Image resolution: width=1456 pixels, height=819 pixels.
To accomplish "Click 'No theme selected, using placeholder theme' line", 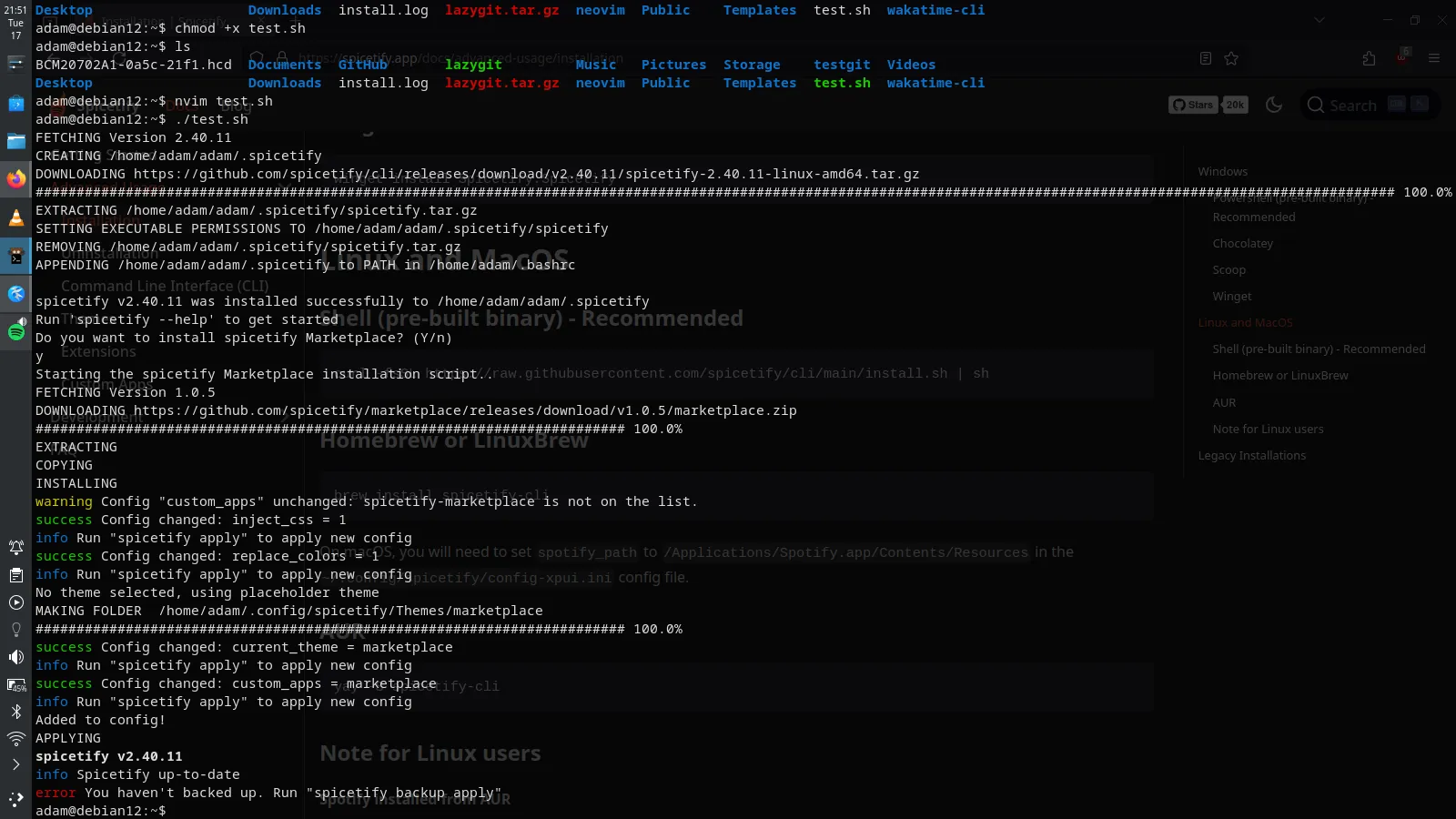I will coord(207,592).
